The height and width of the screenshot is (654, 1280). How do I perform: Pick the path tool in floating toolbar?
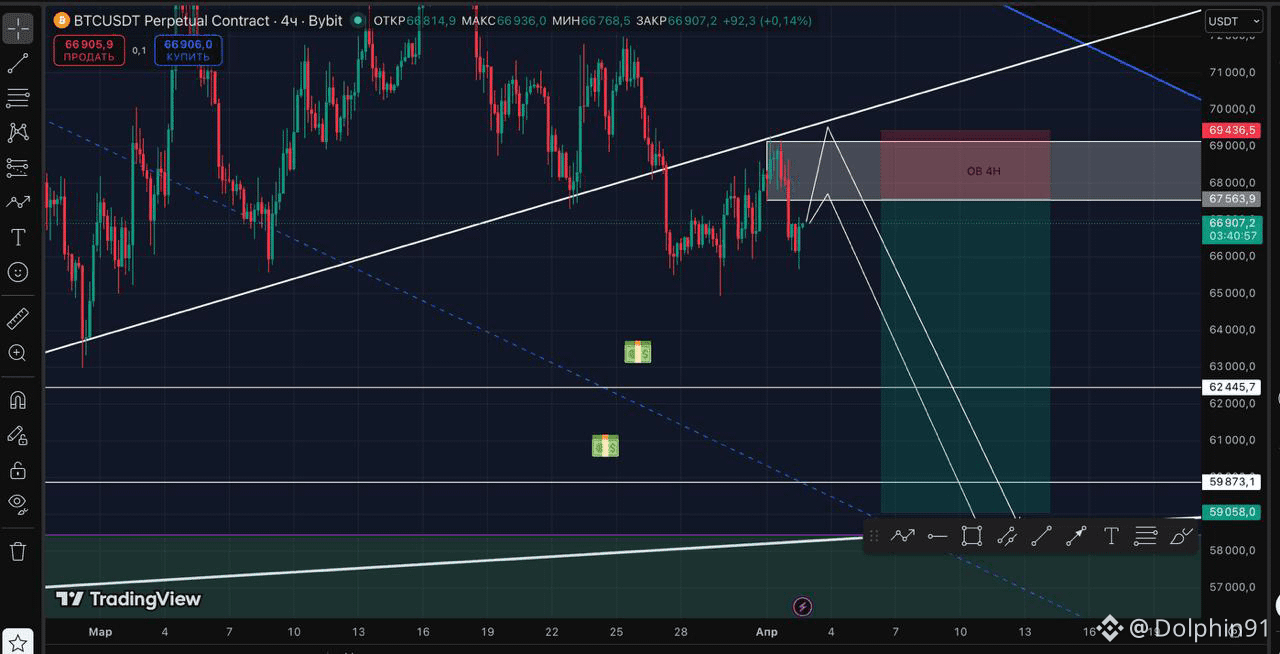902,536
